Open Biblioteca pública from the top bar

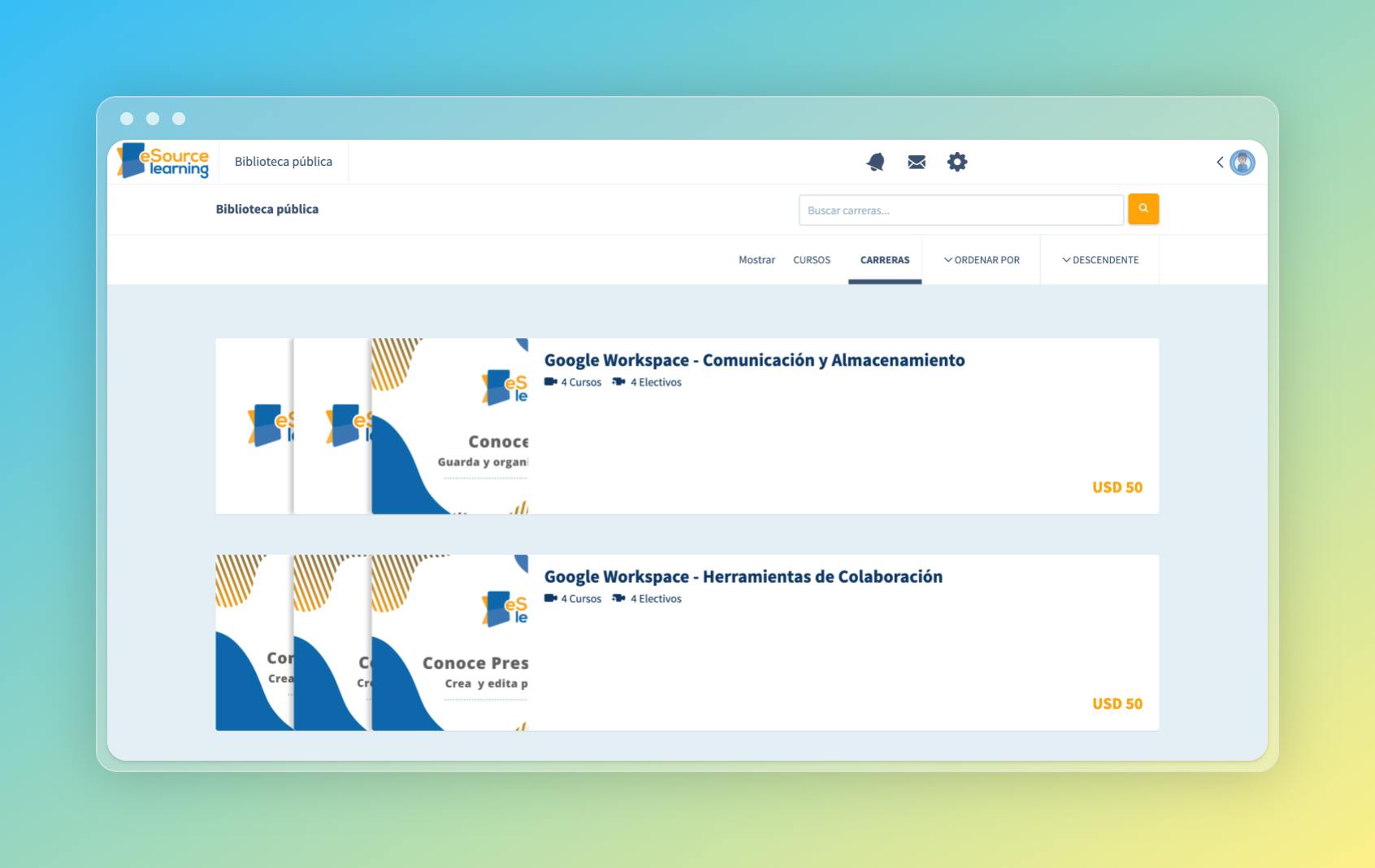coord(283,161)
